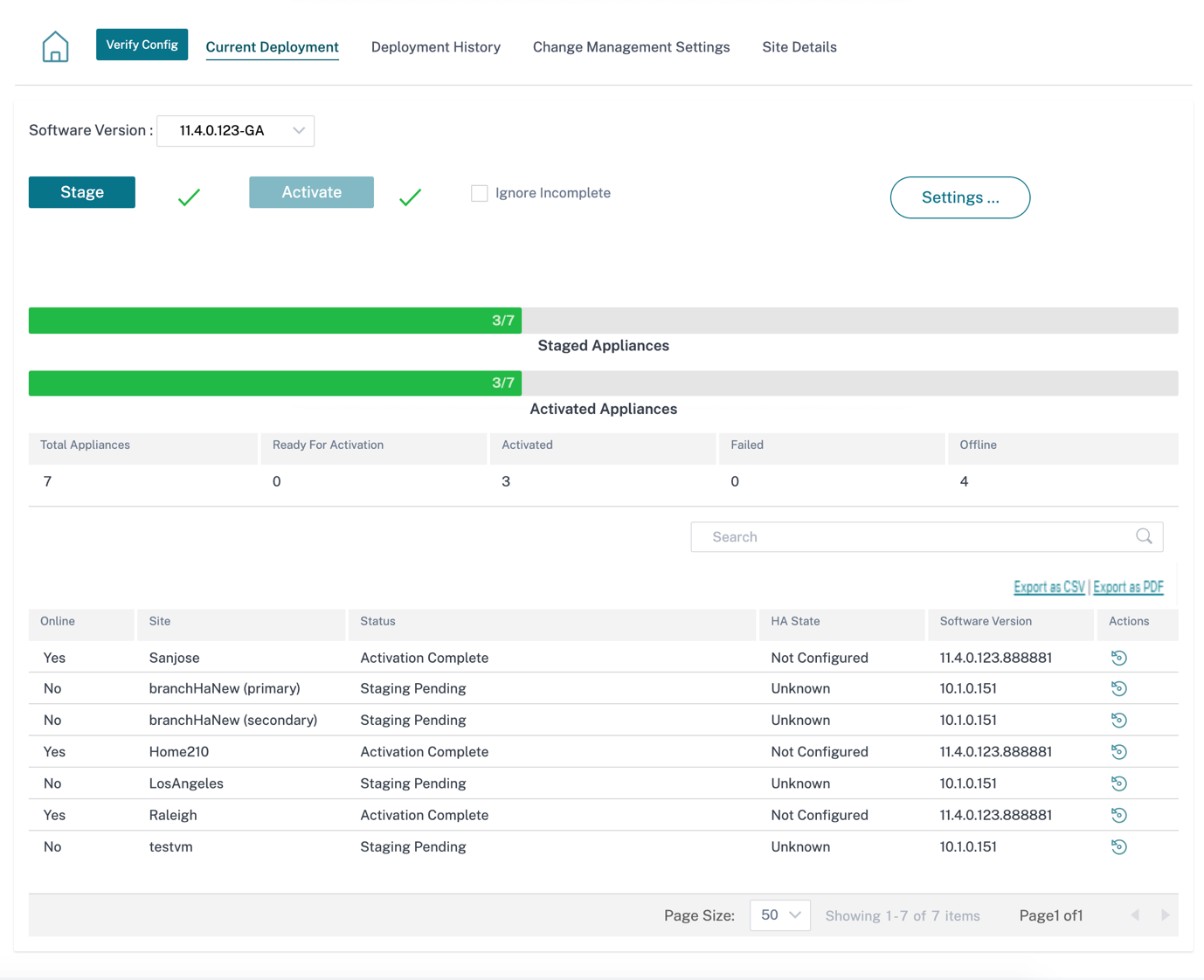The image size is (1204, 980).
Task: Click the search magnifier icon
Action: [1144, 536]
